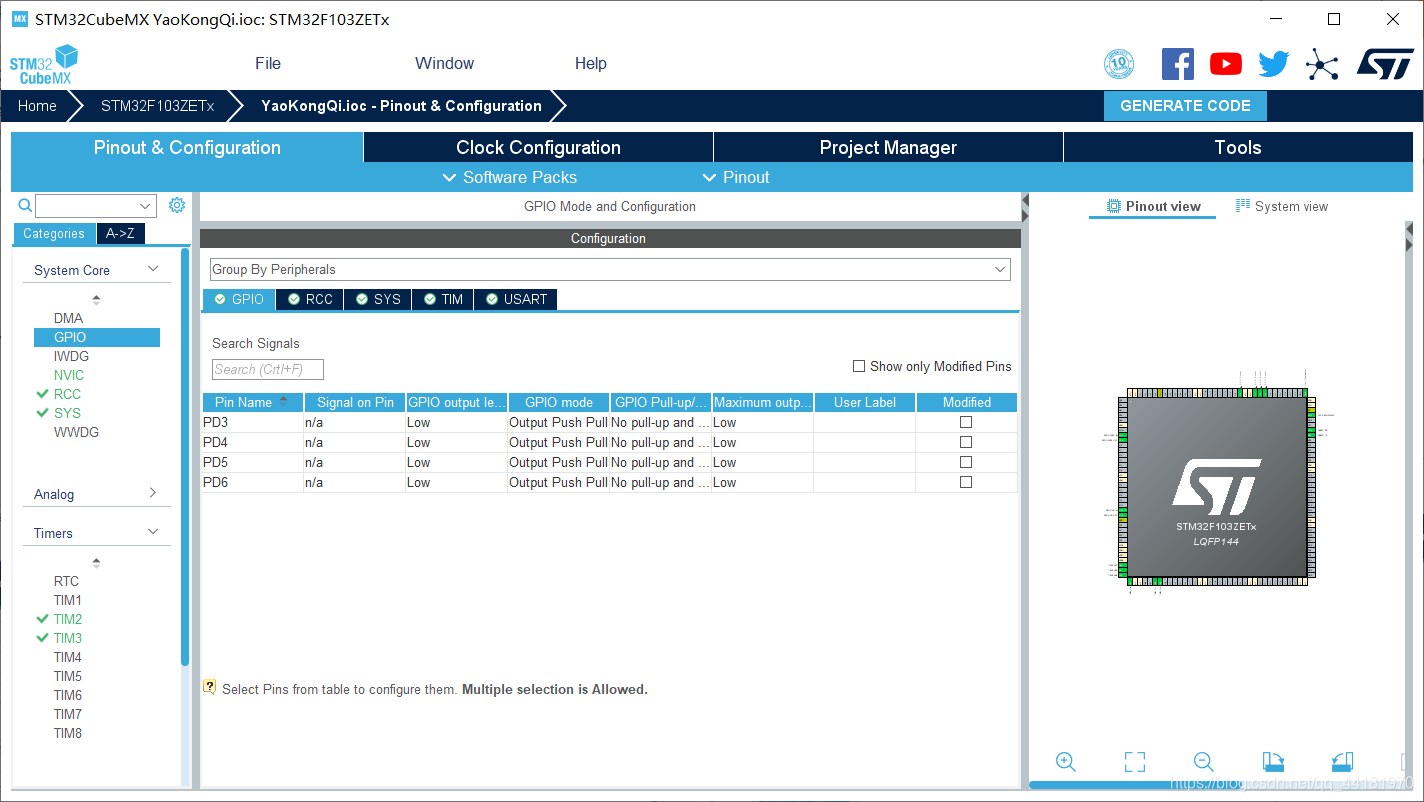This screenshot has height=802, width=1424.
Task: Click the MX application icon in title bar
Action: click(20, 19)
